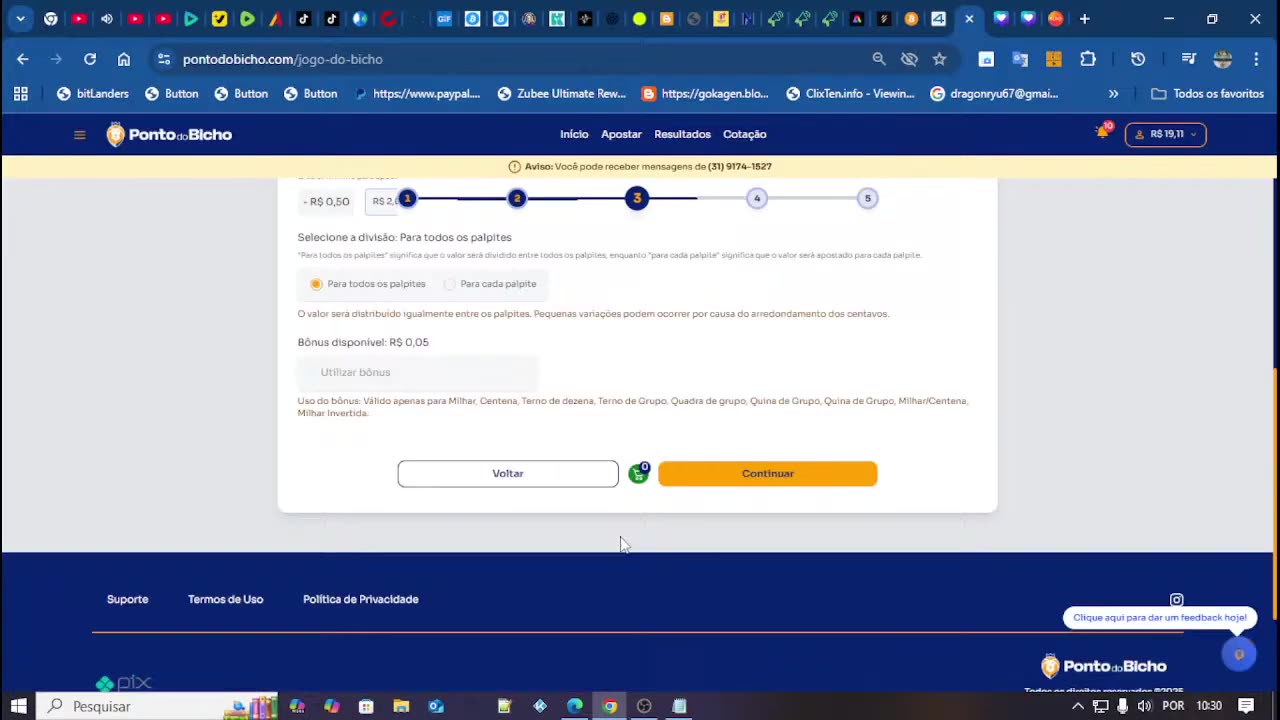
Task: Open Microsoft Edge from the taskbar
Action: click(x=575, y=706)
